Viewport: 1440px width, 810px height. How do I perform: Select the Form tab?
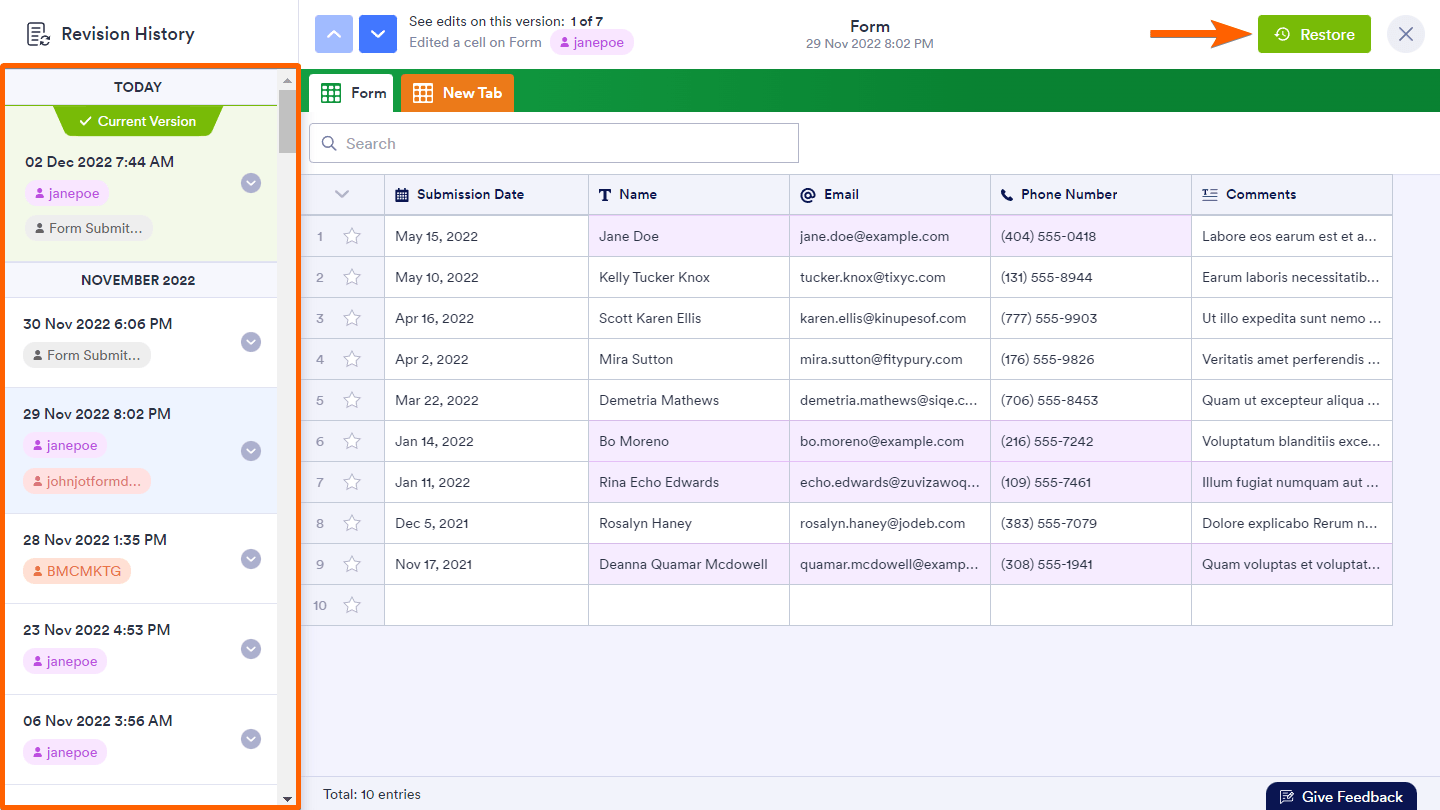(x=352, y=93)
